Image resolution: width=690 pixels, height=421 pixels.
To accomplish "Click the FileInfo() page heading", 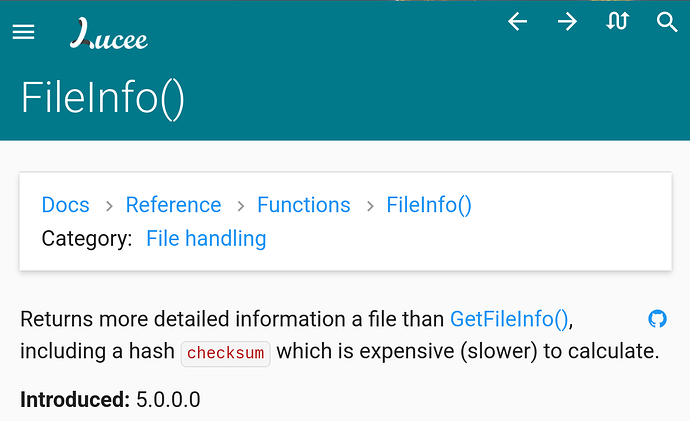I will pyautogui.click(x=103, y=99).
